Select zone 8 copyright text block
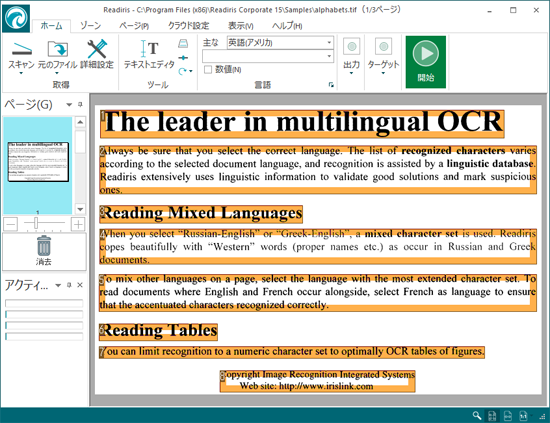This screenshot has width=550, height=423. [318, 381]
